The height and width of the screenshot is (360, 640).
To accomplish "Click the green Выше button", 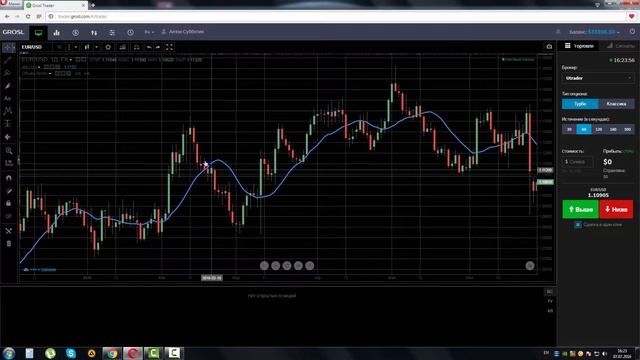I will 580,209.
